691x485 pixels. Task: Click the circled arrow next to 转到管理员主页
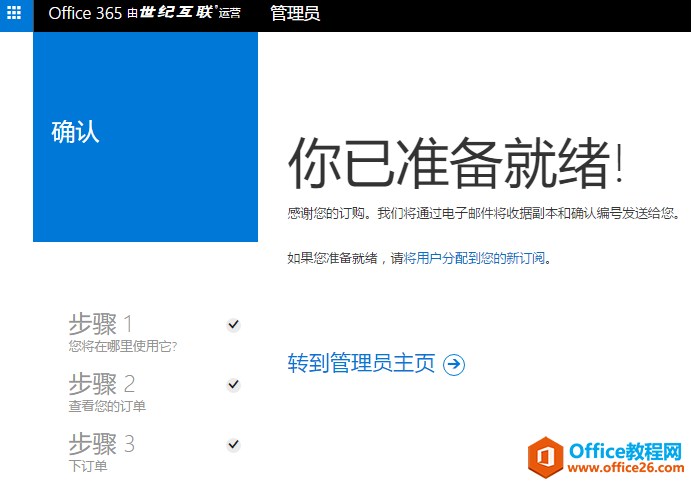454,364
